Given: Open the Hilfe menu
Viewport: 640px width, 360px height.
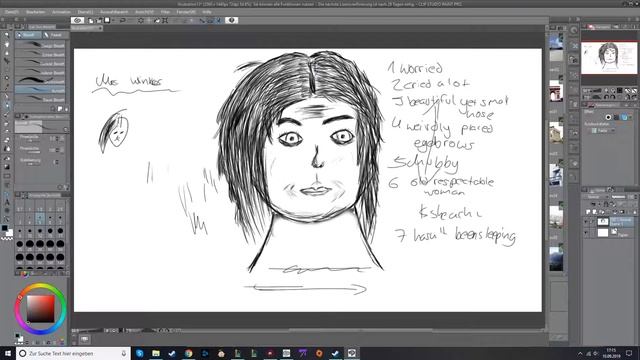Looking at the screenshot, I should pyautogui.click(x=207, y=12).
